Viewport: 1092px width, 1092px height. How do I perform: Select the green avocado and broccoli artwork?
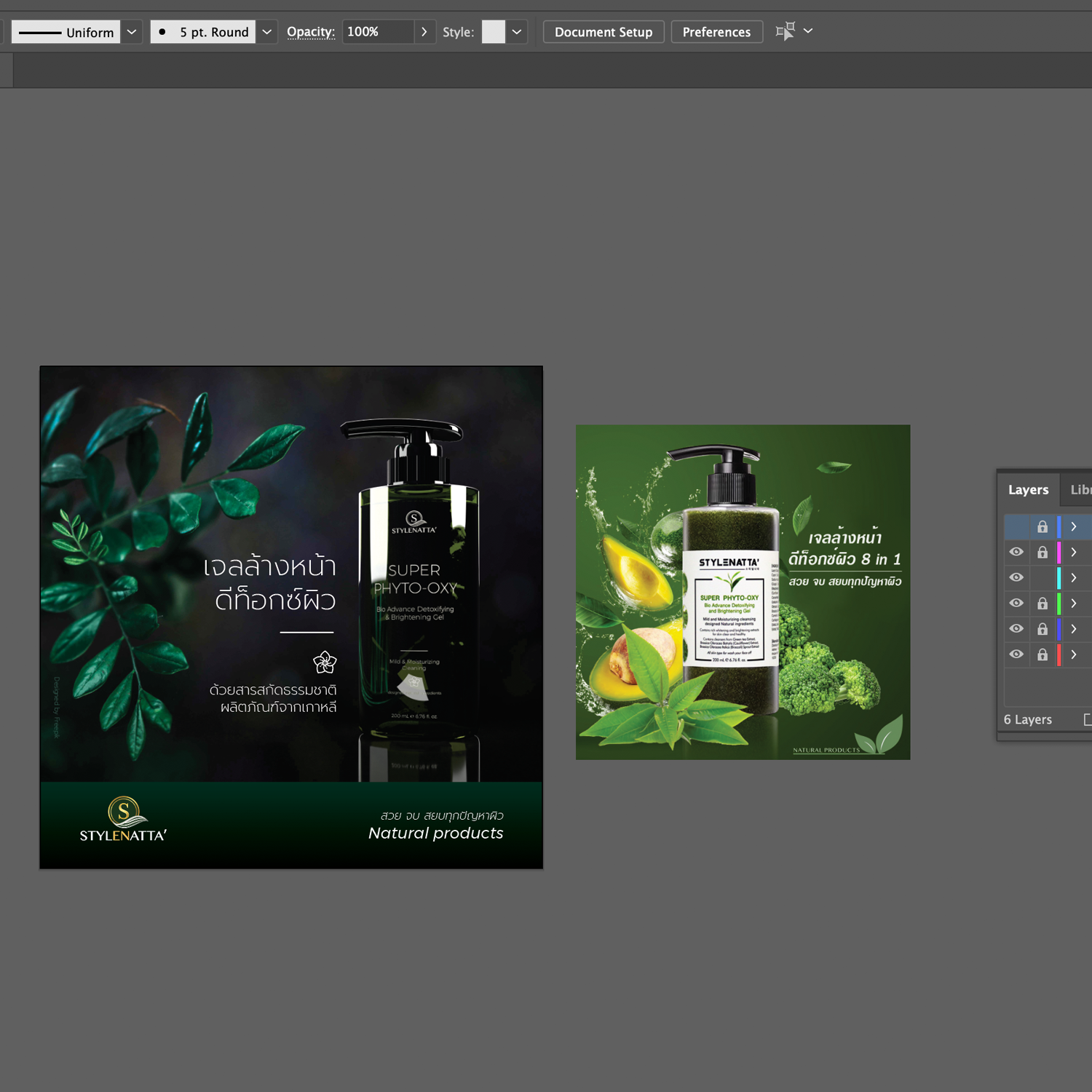[x=743, y=592]
